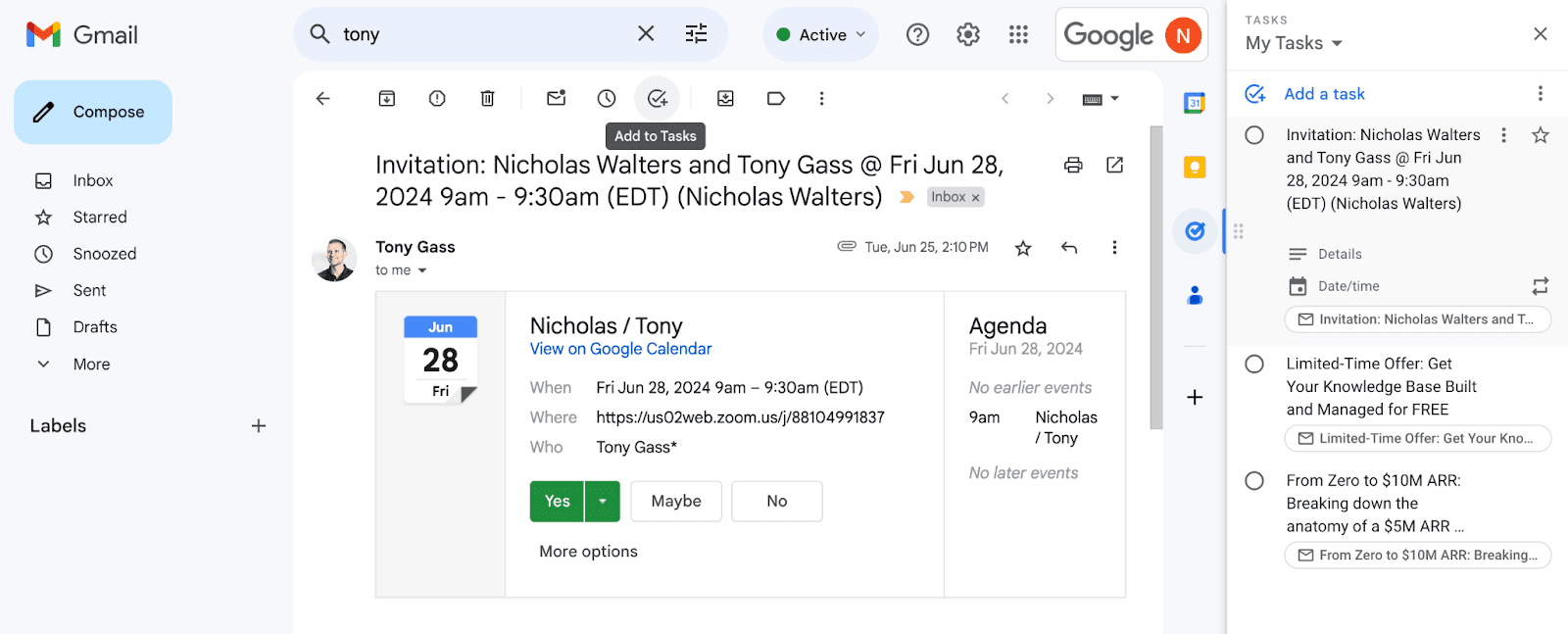Toggle repeat for invitation task
Image resolution: width=1568 pixels, height=634 pixels.
1540,286
